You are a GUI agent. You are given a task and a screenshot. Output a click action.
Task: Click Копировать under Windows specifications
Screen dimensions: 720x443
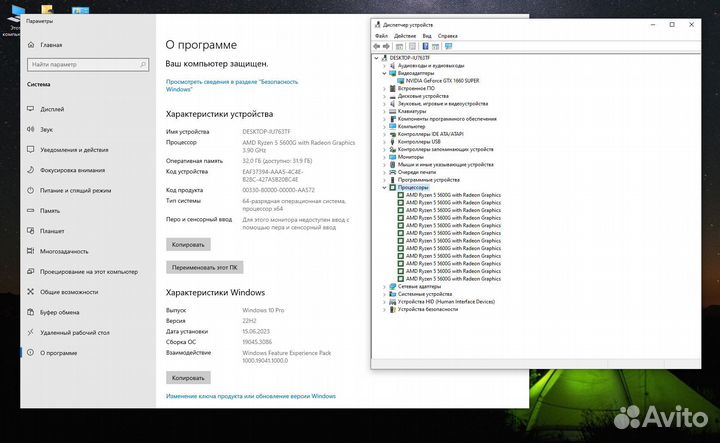(188, 378)
